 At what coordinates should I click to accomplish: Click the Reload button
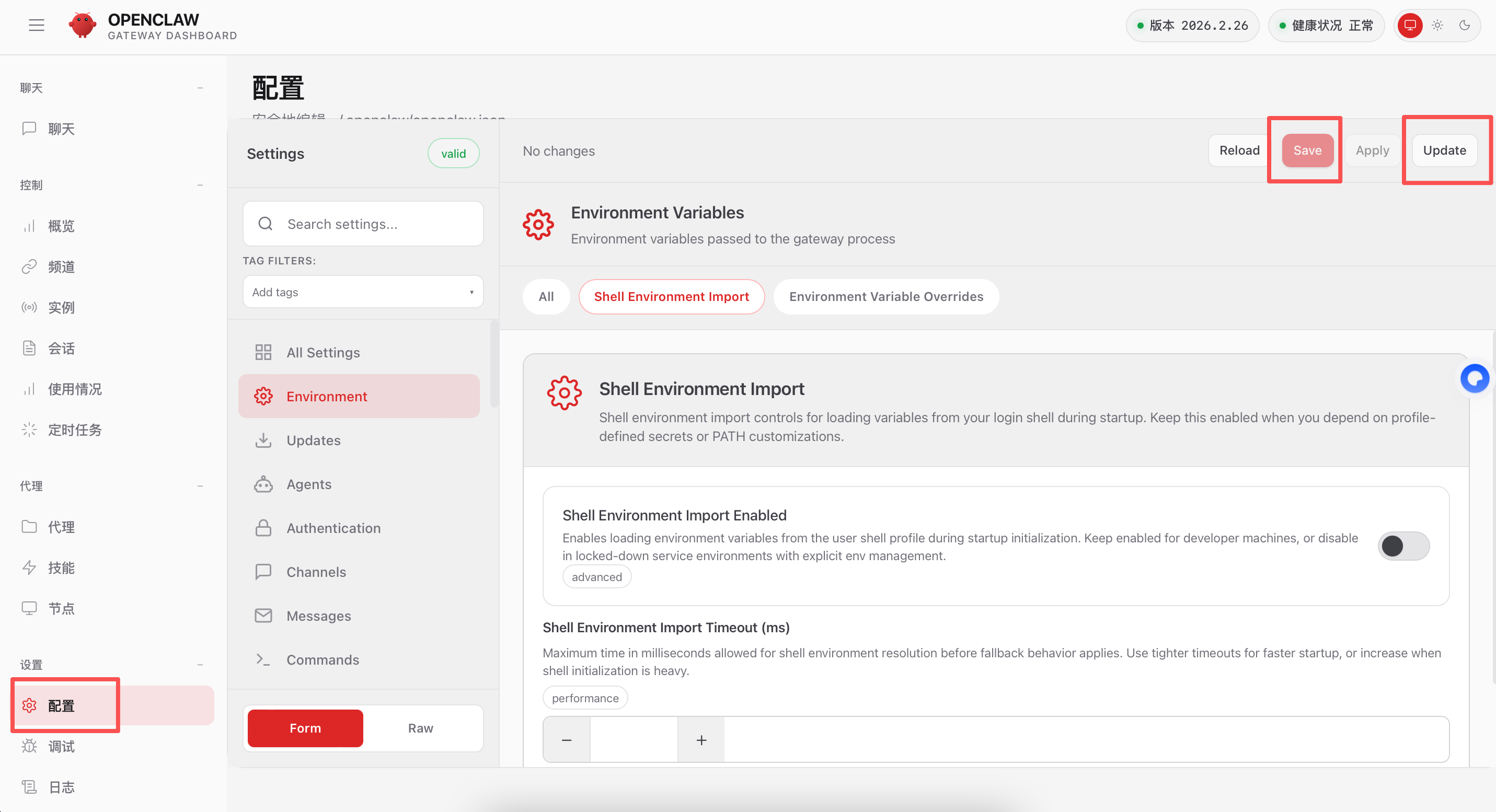1239,150
